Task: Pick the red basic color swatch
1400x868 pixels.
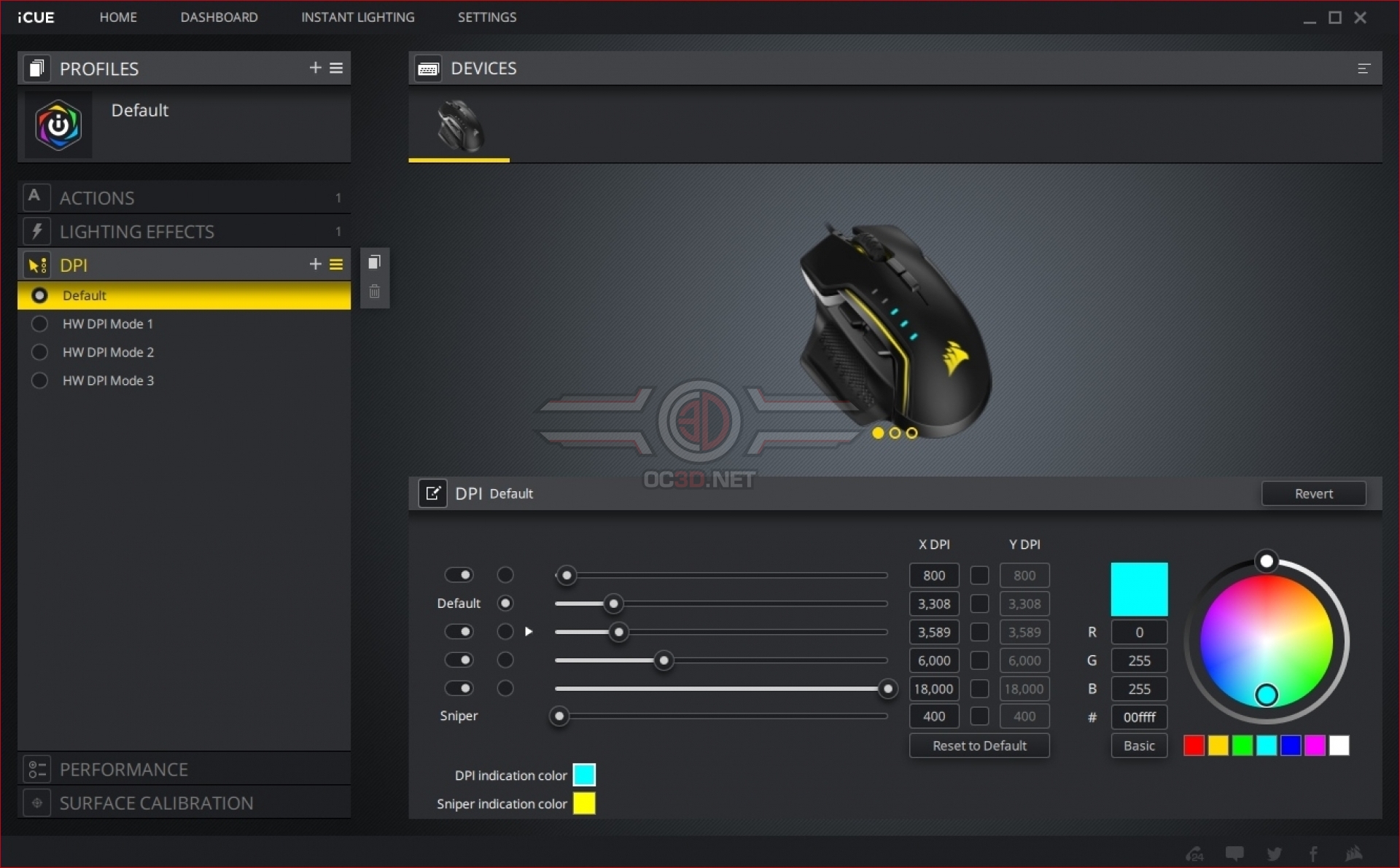Action: [1194, 746]
